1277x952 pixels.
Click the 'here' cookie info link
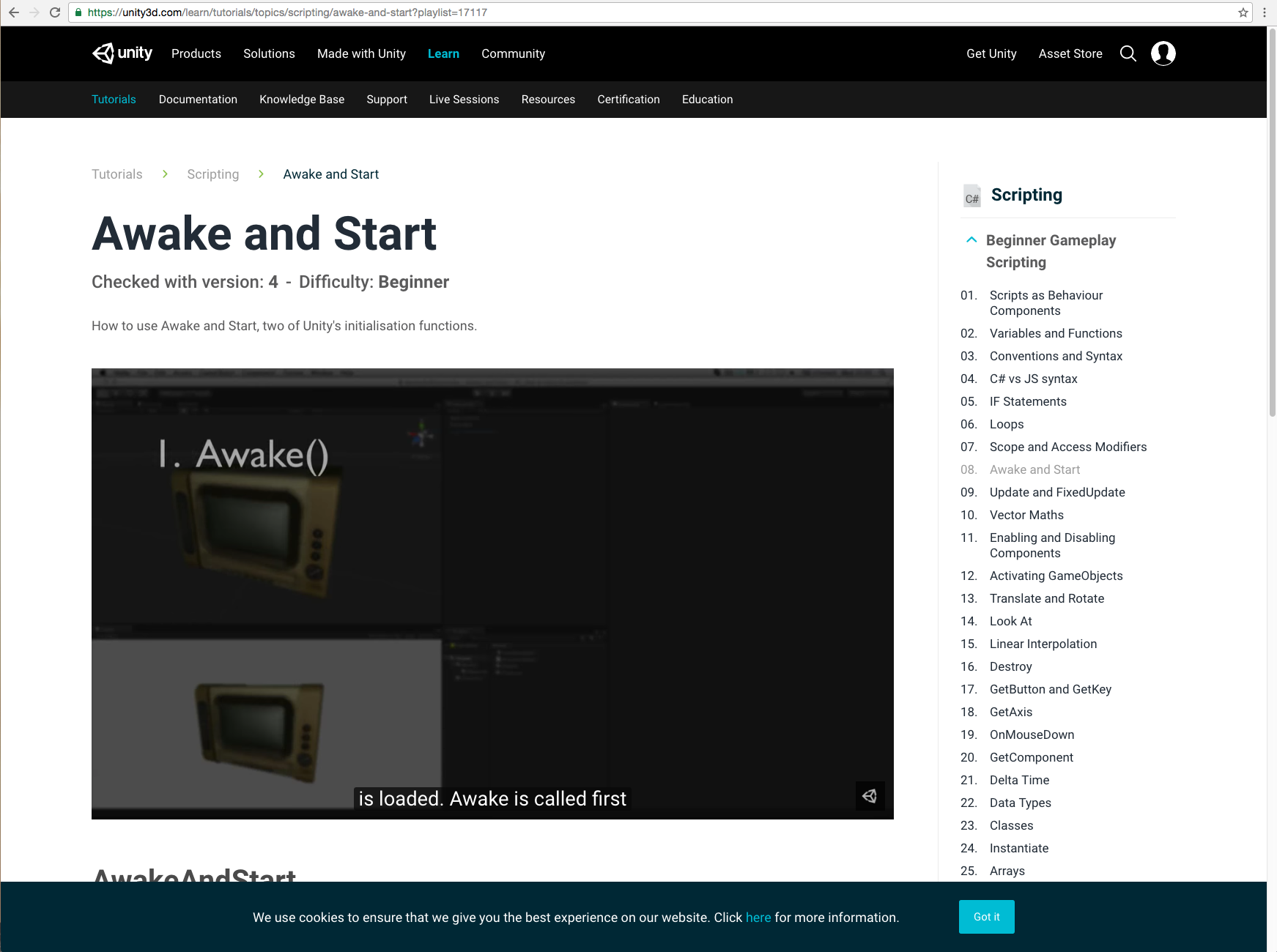pyautogui.click(x=758, y=918)
